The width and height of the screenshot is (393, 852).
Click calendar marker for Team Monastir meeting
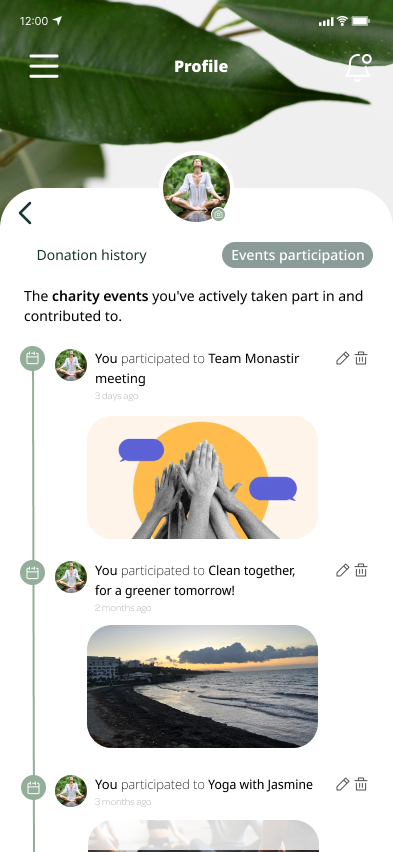33,359
